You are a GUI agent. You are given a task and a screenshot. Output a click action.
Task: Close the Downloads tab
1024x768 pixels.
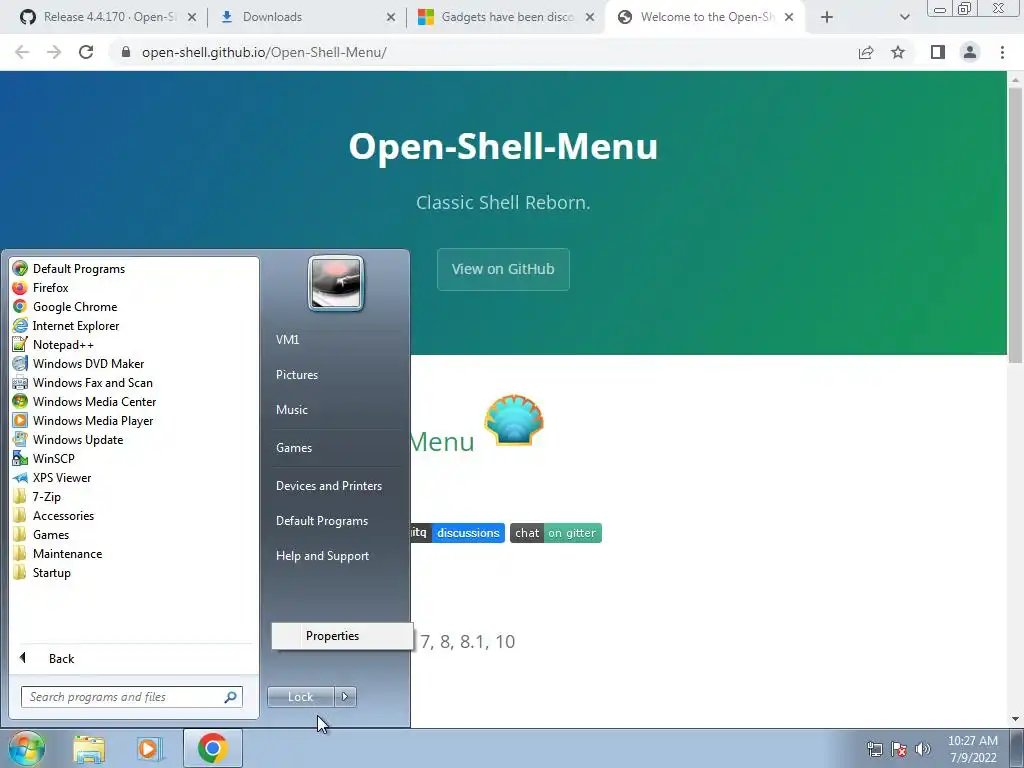pyautogui.click(x=391, y=17)
